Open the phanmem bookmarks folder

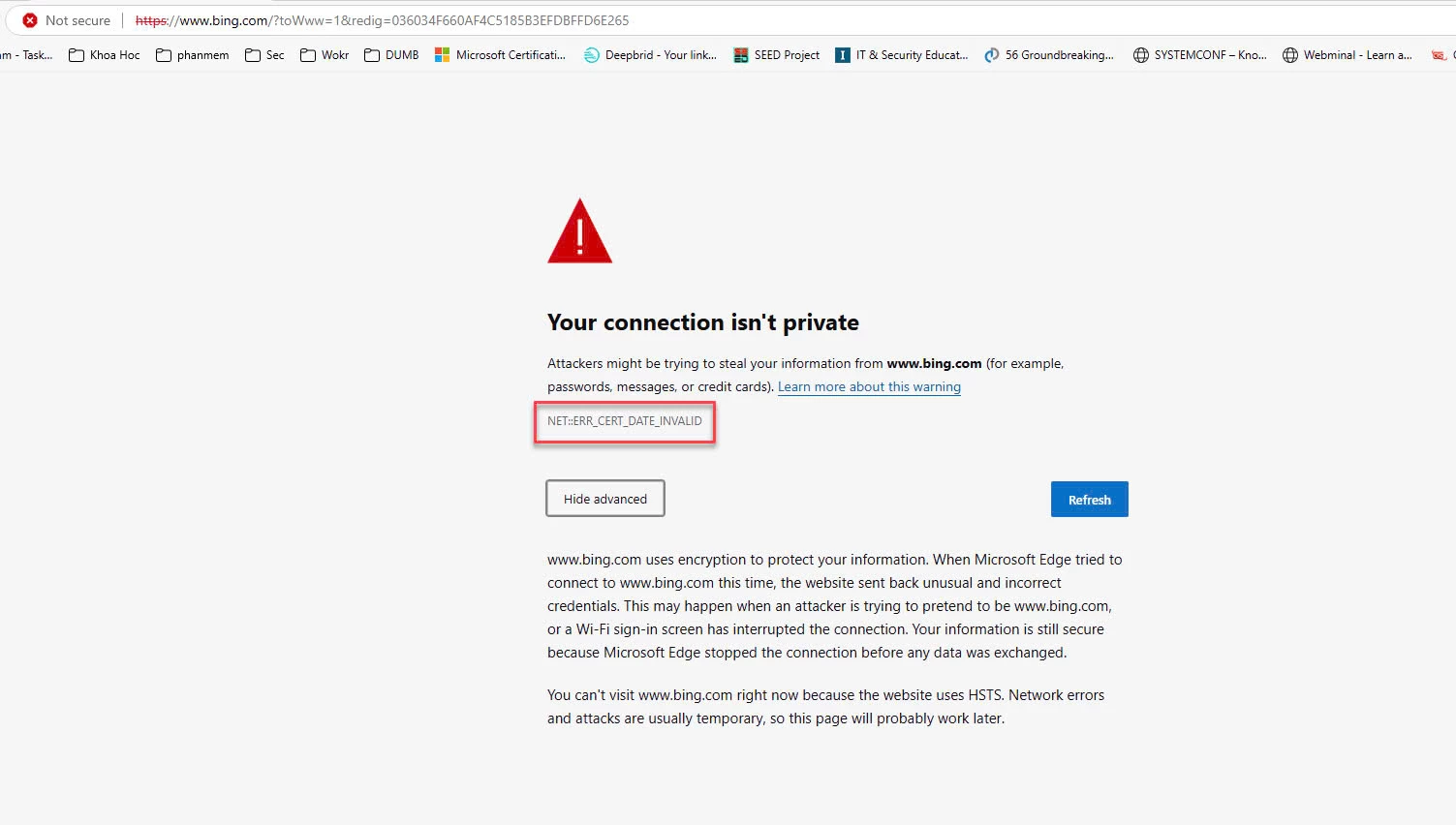click(x=193, y=55)
